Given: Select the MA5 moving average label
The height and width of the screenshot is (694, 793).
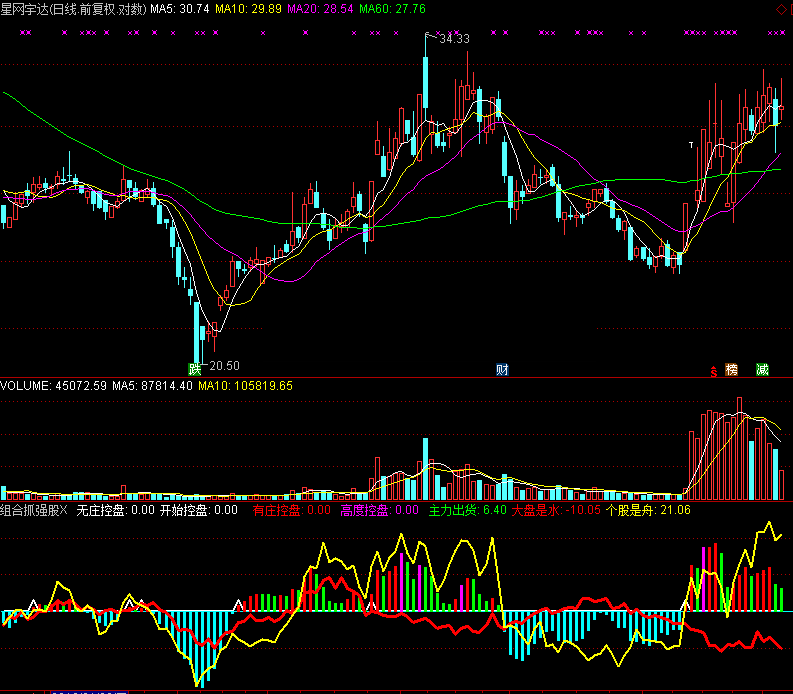Looking at the screenshot, I should 180,8.
